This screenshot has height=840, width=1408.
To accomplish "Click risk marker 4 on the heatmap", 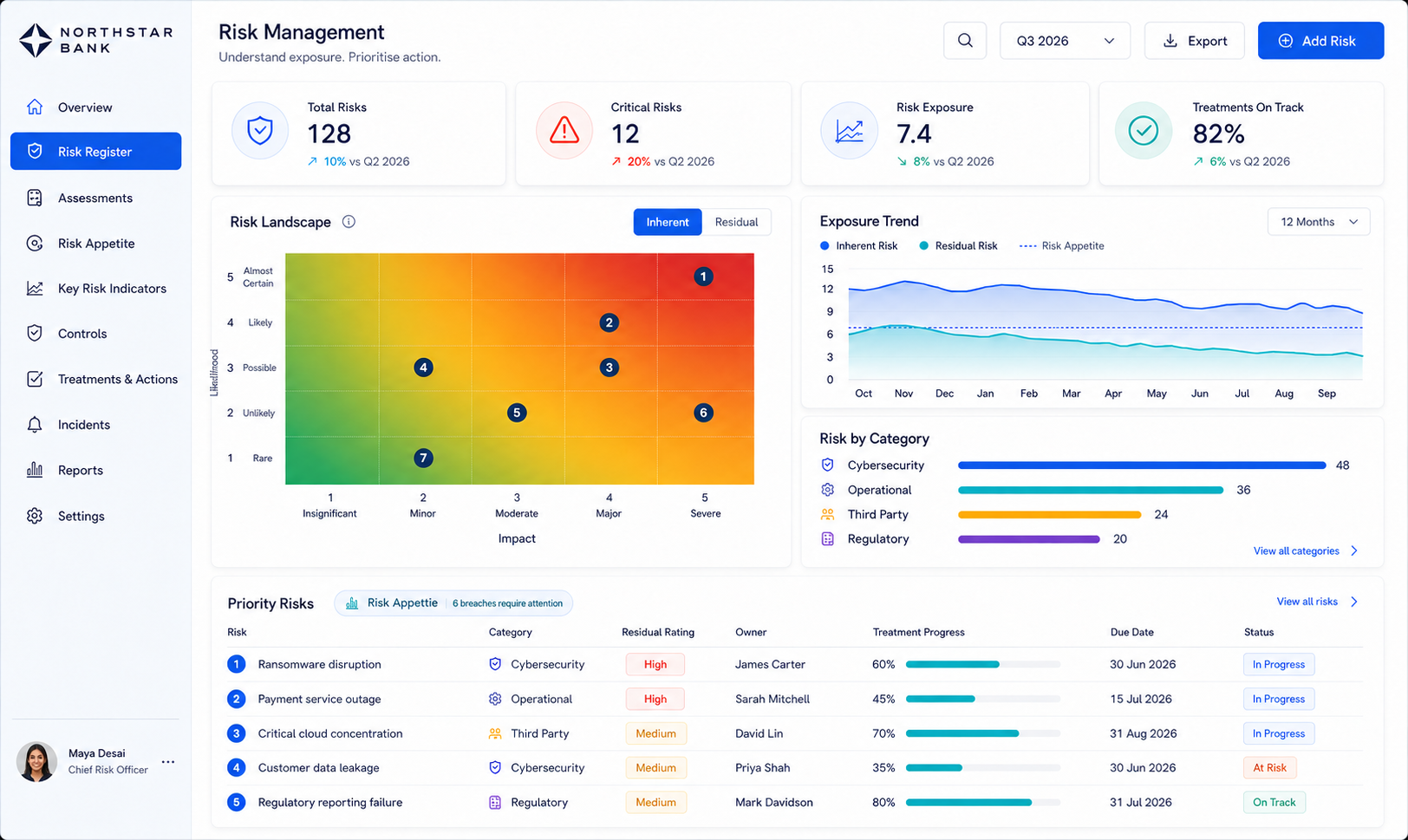I will point(423,368).
